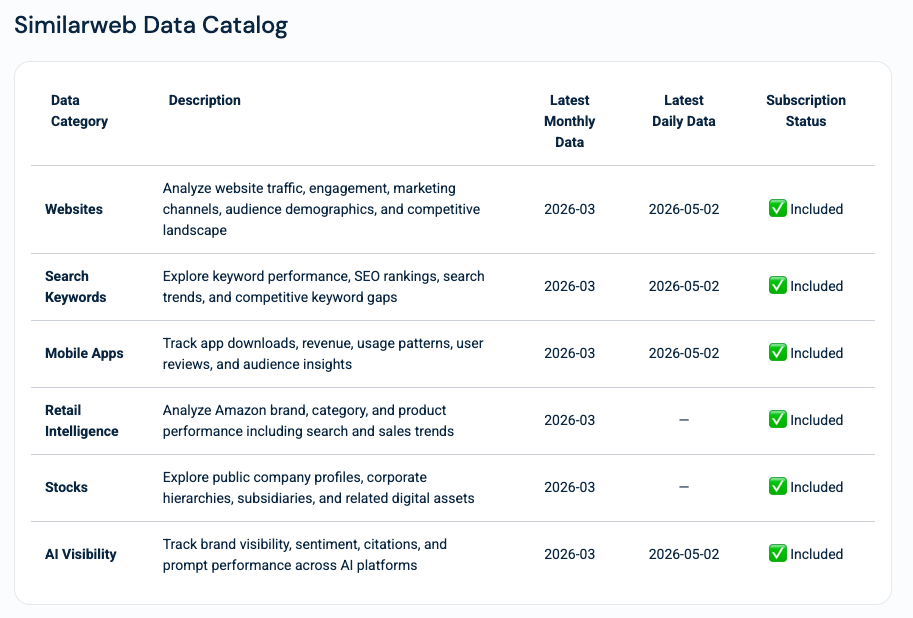Click the description starting 'Track brand visibility'

coord(305,555)
